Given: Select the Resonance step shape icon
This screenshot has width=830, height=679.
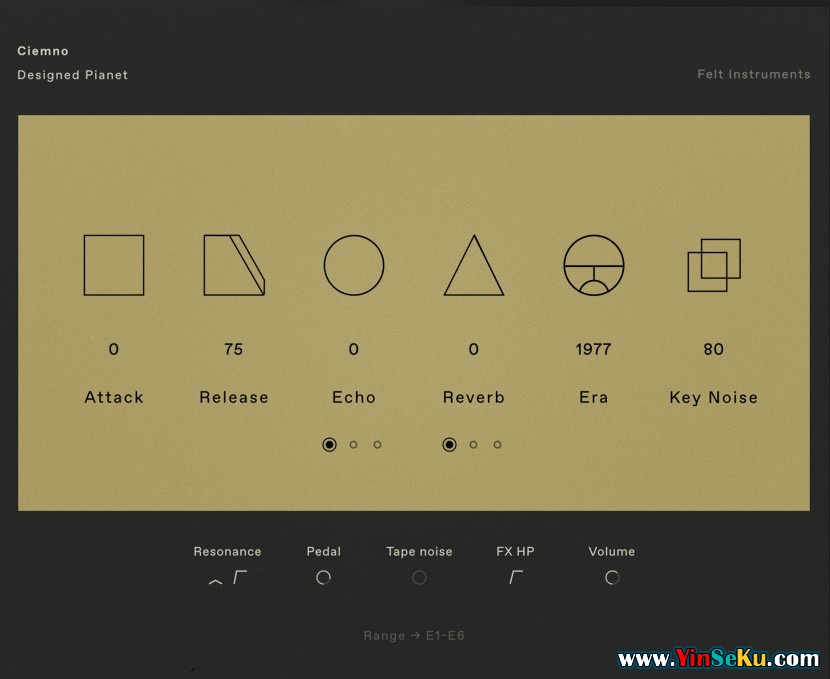Looking at the screenshot, I should 240,577.
